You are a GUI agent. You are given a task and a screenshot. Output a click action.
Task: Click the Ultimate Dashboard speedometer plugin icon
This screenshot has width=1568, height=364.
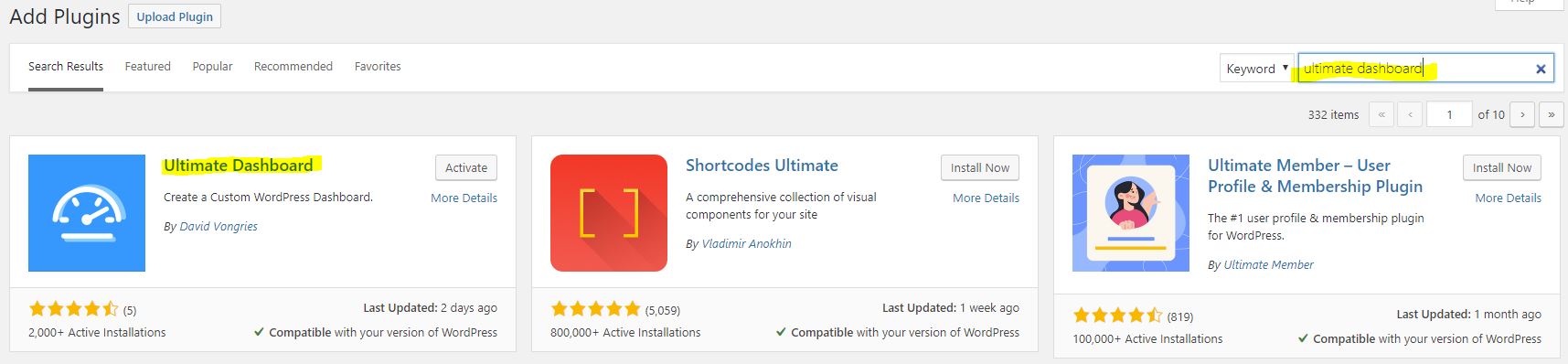point(87,213)
